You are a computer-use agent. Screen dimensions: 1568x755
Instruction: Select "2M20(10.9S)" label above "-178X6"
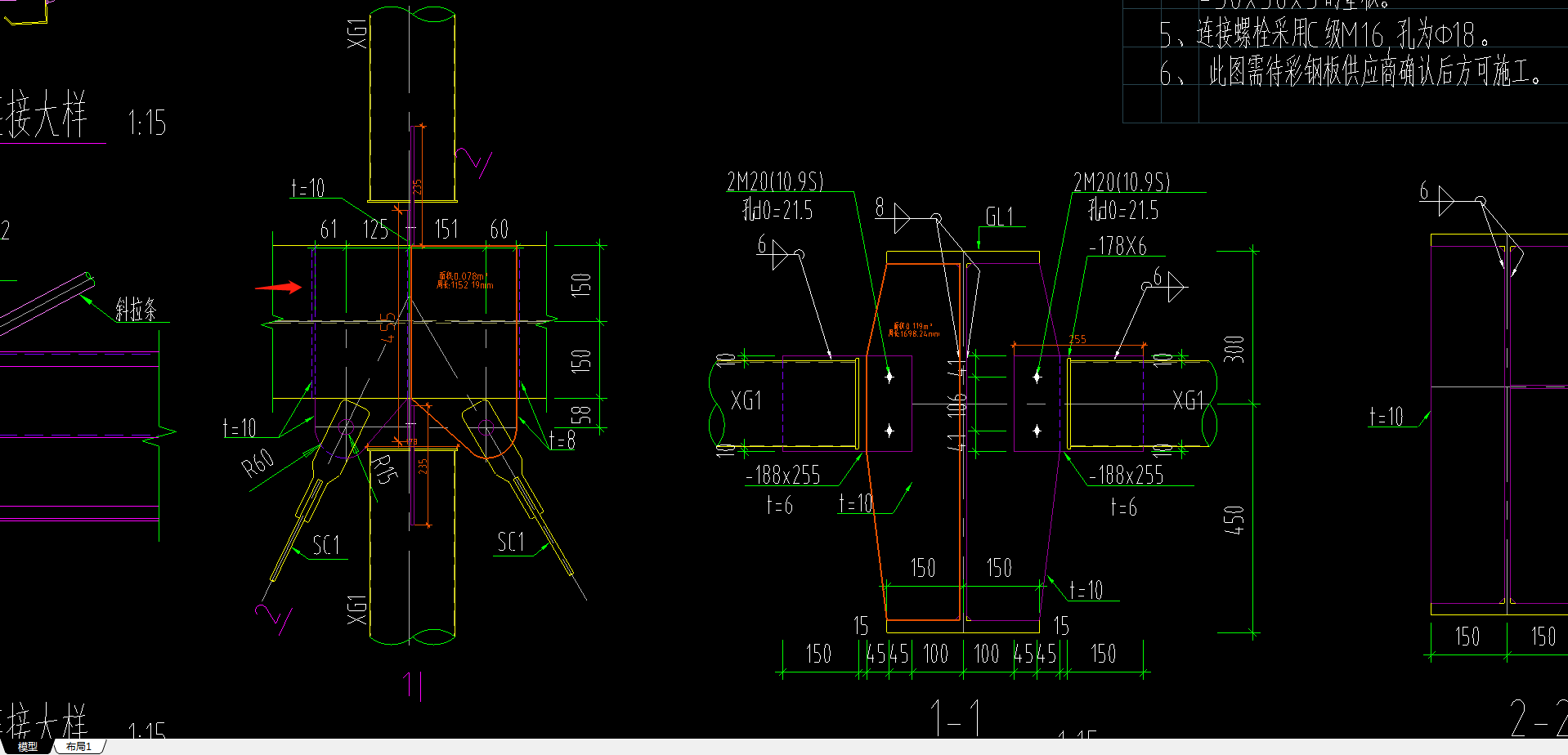click(x=1122, y=181)
